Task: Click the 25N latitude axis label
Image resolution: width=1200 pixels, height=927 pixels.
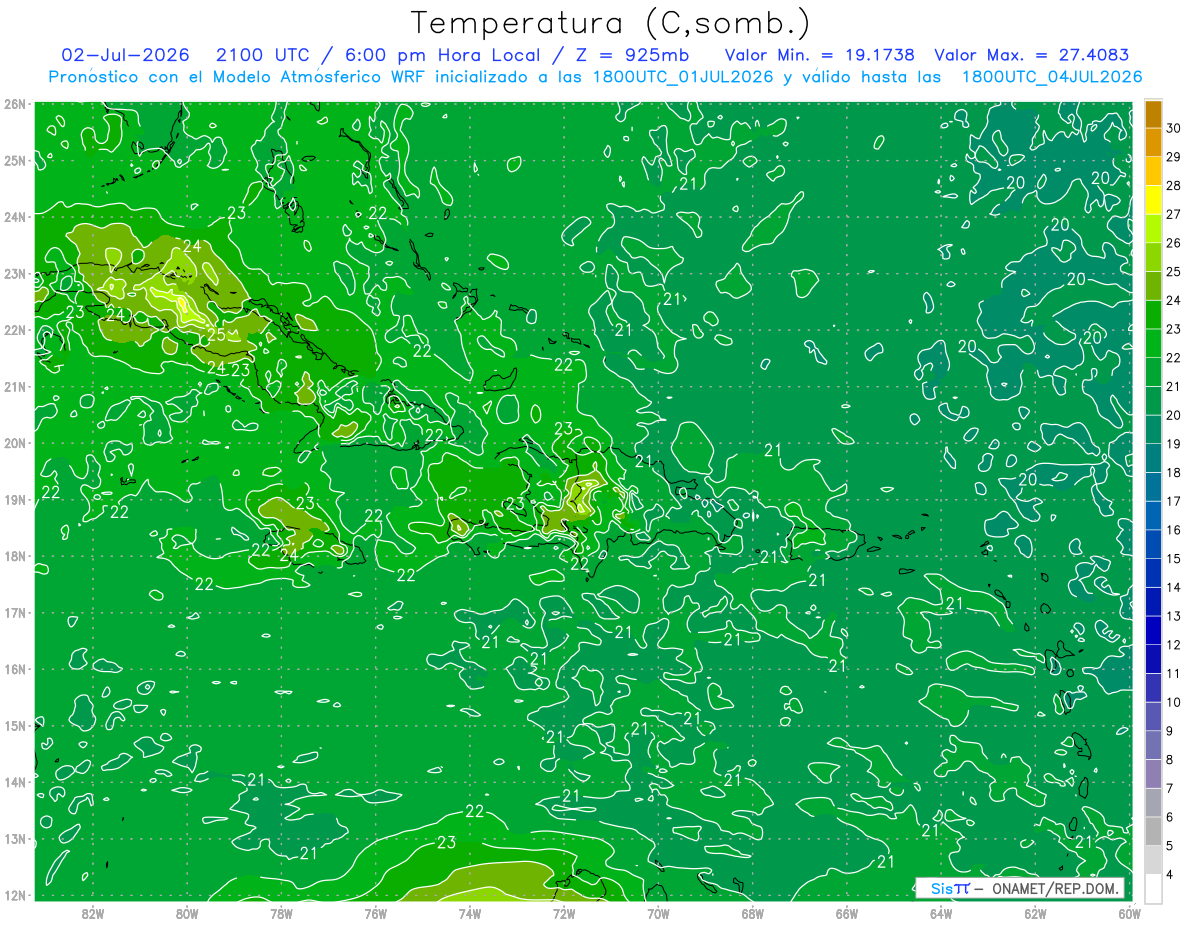Action: pyautogui.click(x=14, y=160)
